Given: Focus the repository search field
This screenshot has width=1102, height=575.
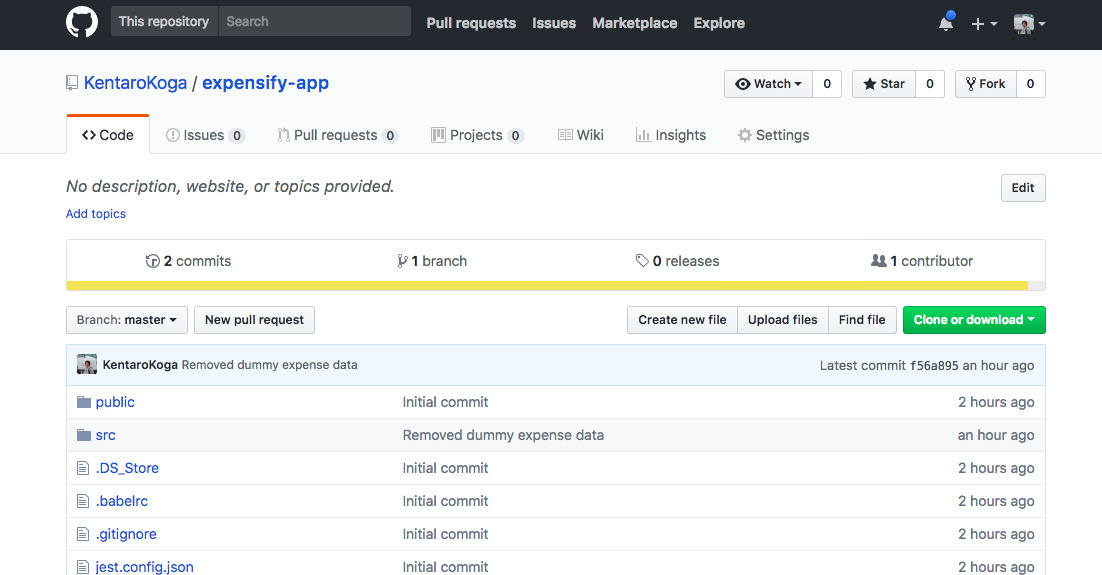Looking at the screenshot, I should [314, 21].
